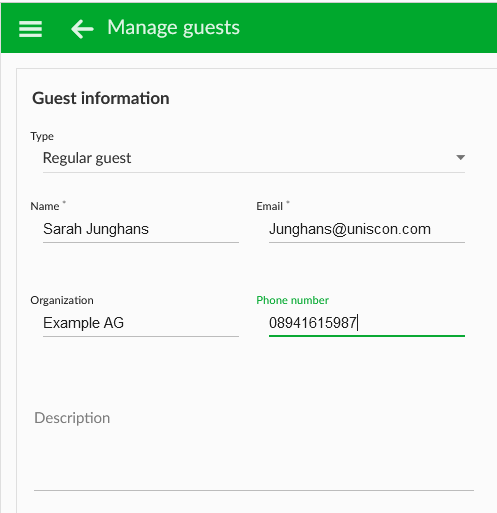Click the Type field label
The width and height of the screenshot is (497, 513).
pyautogui.click(x=42, y=136)
